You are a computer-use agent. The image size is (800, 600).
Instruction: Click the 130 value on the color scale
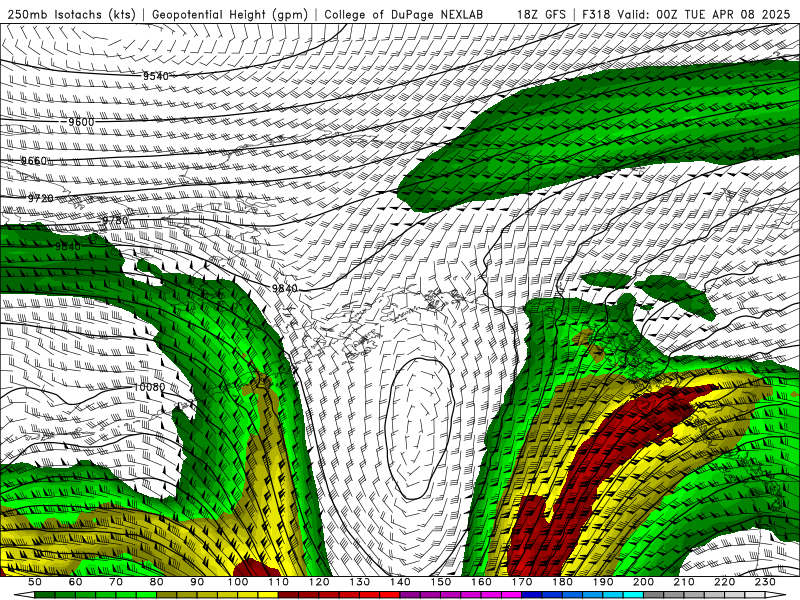tap(360, 582)
